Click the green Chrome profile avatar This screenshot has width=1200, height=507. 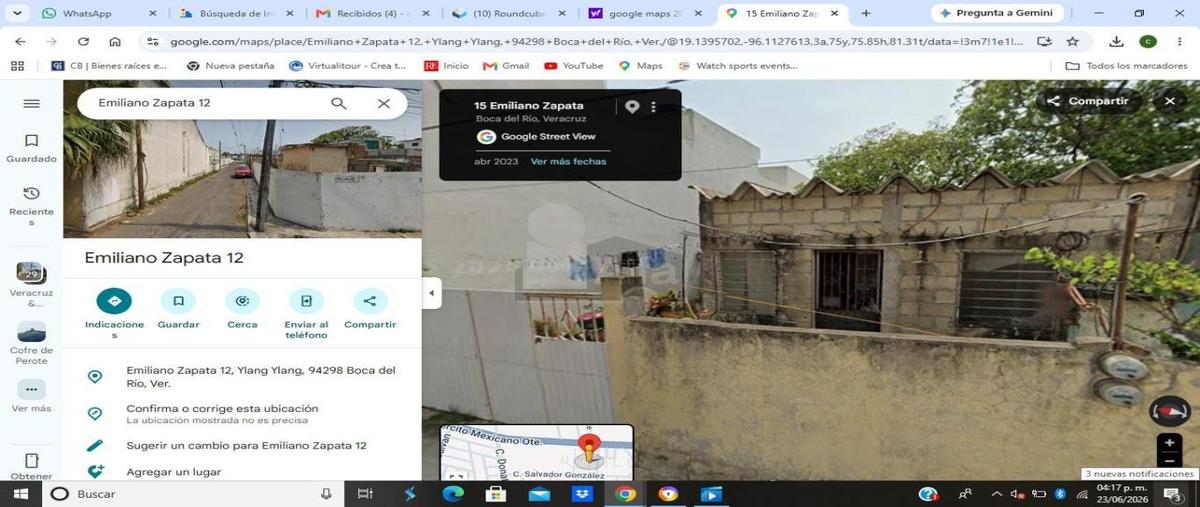tap(1148, 42)
